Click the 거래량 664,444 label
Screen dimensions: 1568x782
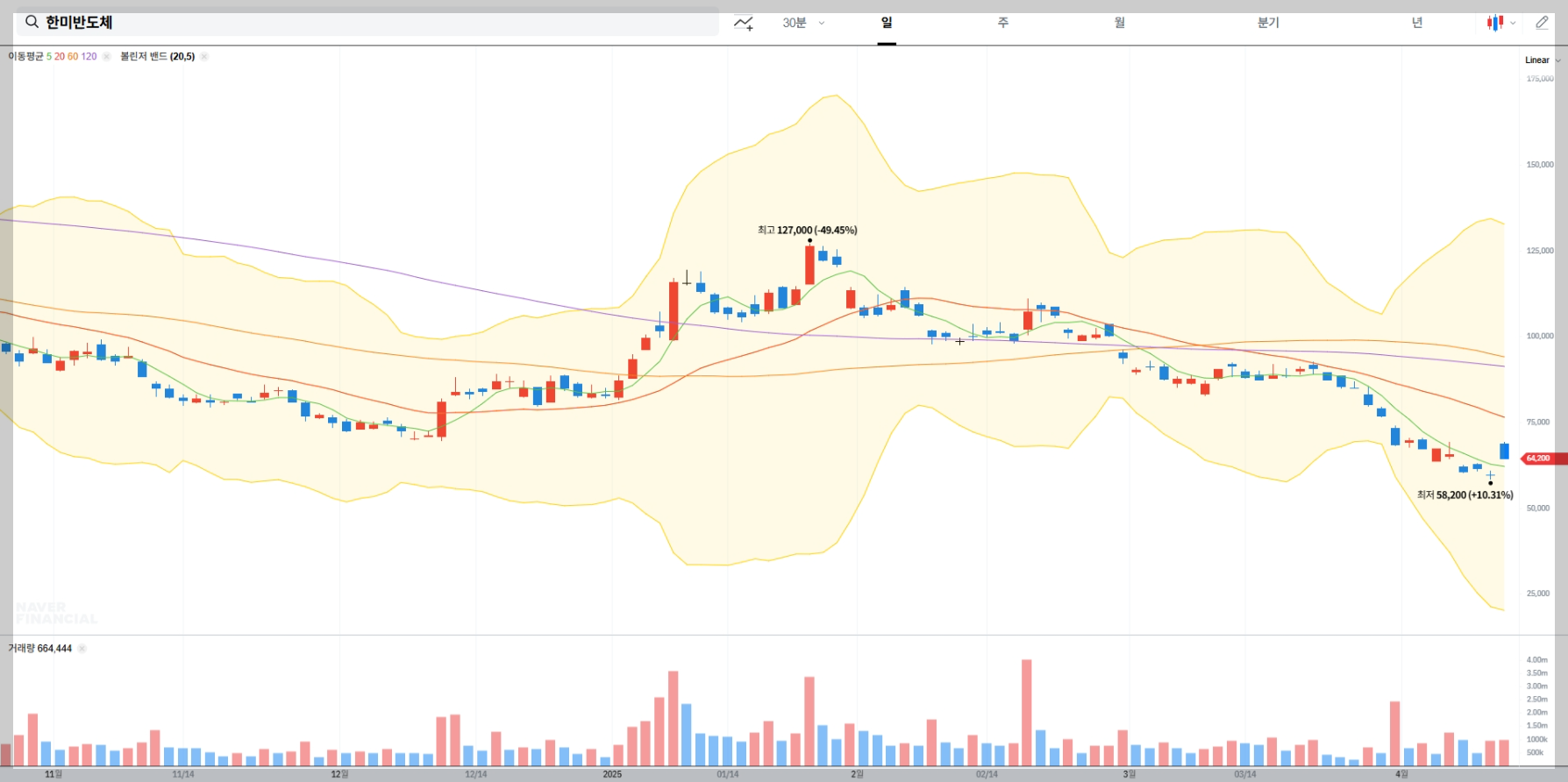click(40, 649)
